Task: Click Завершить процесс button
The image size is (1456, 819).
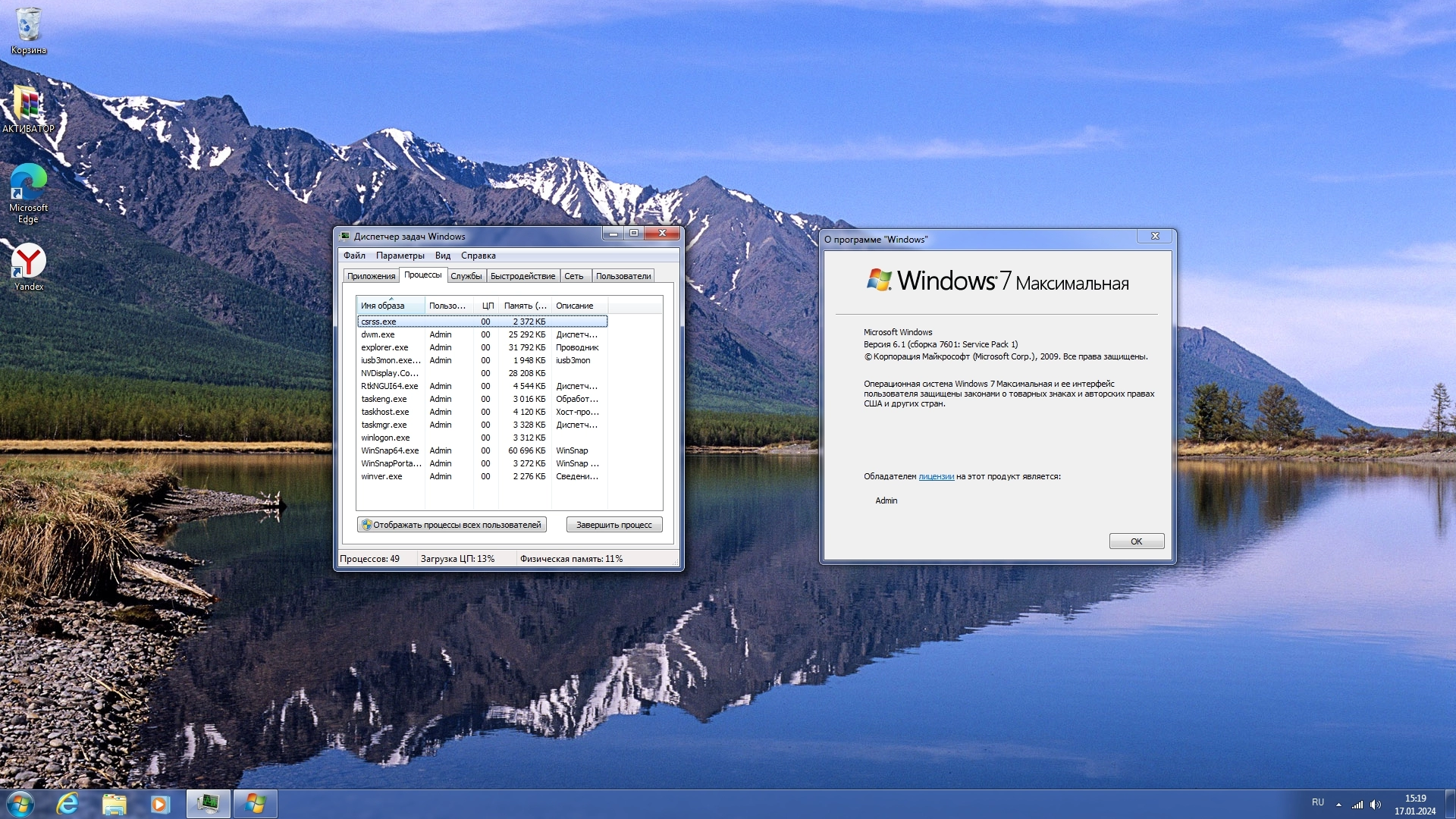Action: click(613, 525)
